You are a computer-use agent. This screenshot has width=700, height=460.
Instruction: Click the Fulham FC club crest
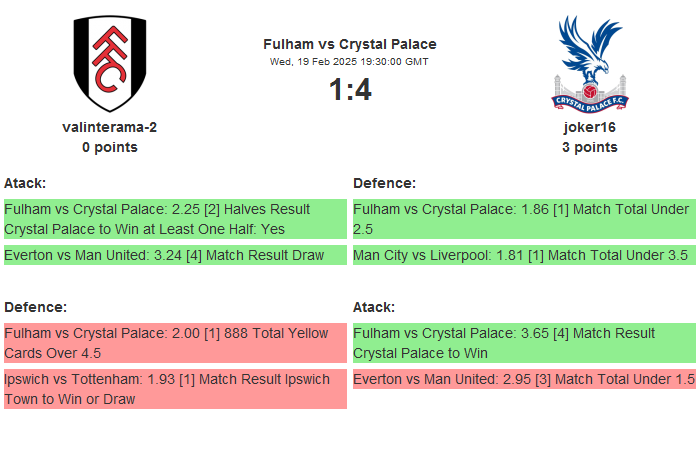pos(109,63)
